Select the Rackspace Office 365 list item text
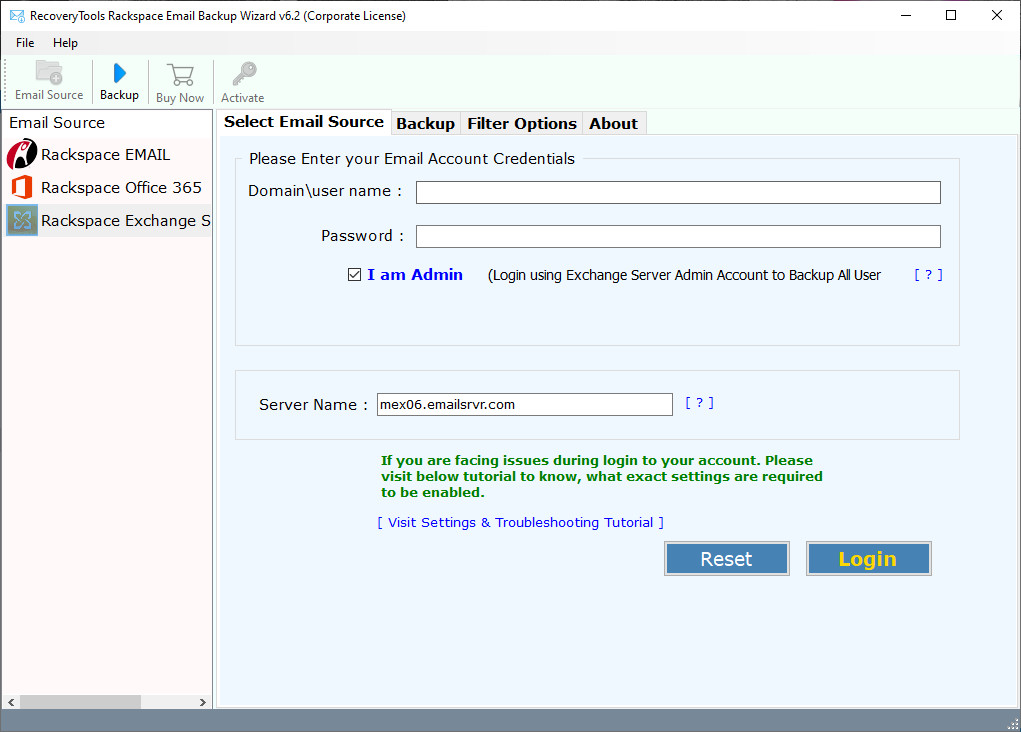The height and width of the screenshot is (732, 1021). (x=121, y=188)
